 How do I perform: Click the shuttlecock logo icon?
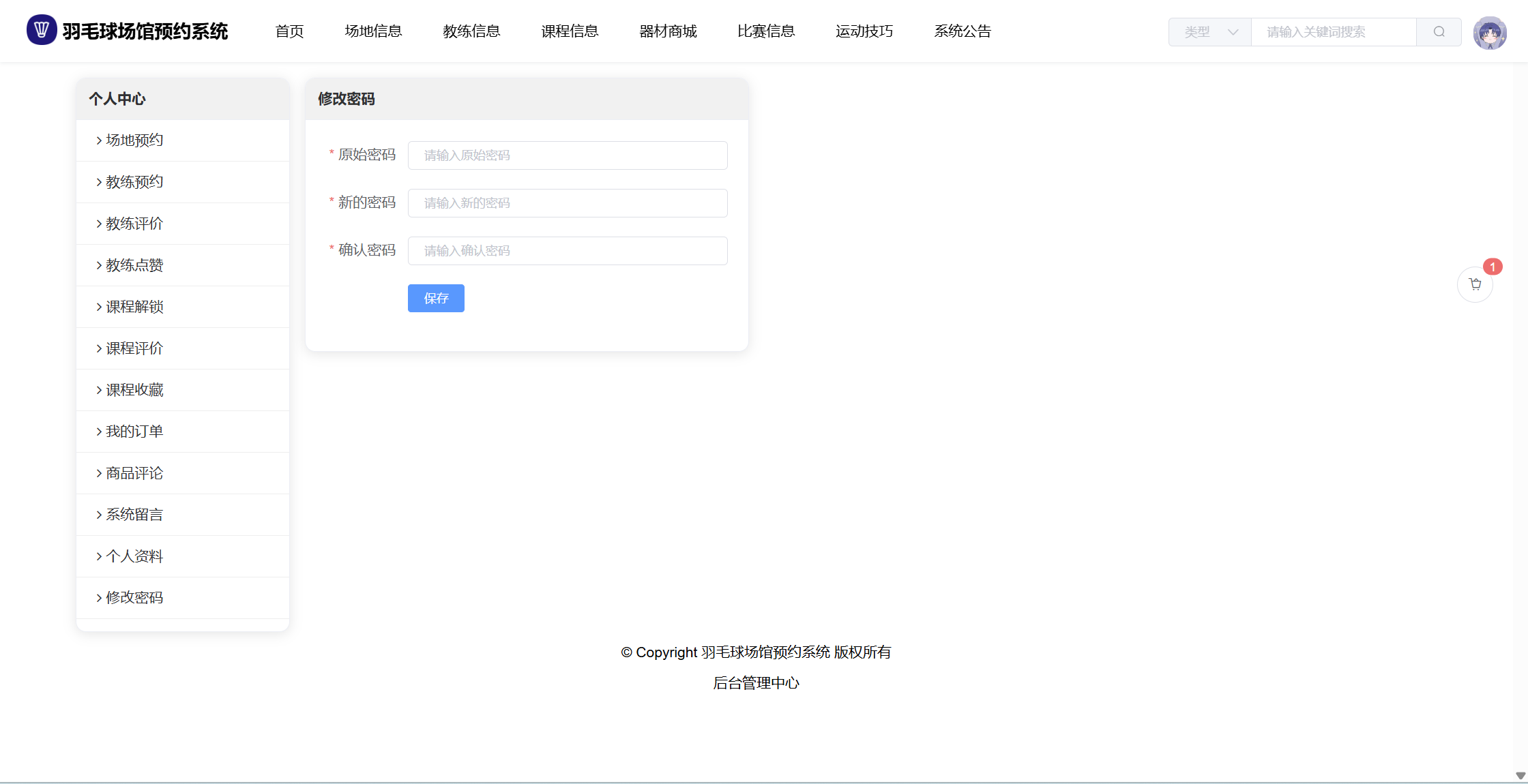[x=42, y=30]
